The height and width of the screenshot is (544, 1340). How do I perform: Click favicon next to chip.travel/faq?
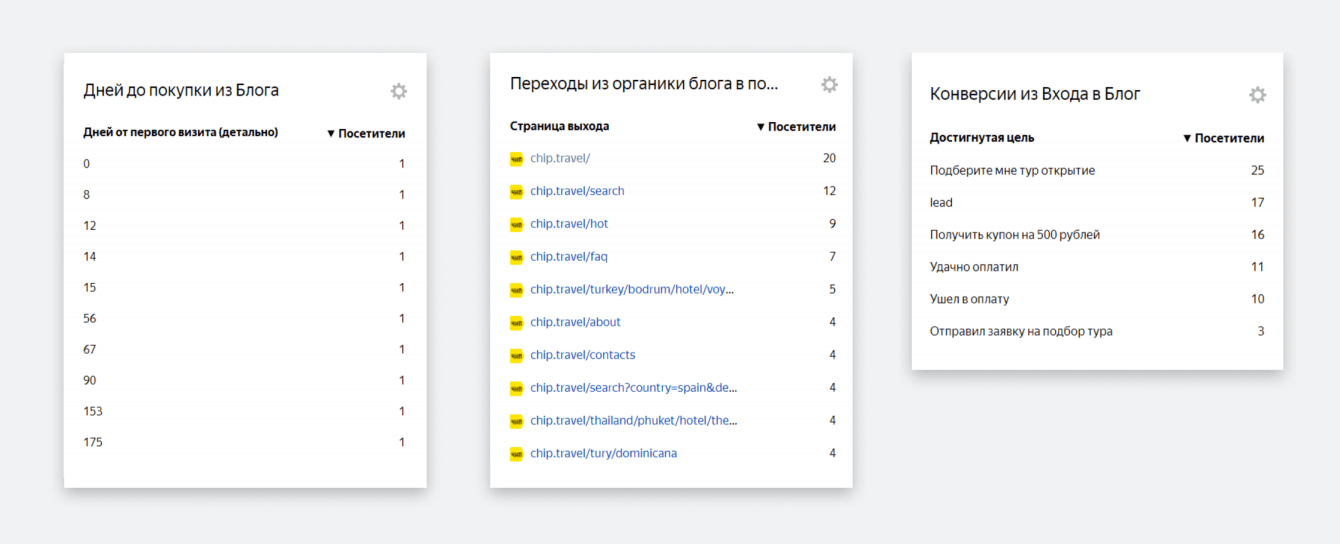517,257
